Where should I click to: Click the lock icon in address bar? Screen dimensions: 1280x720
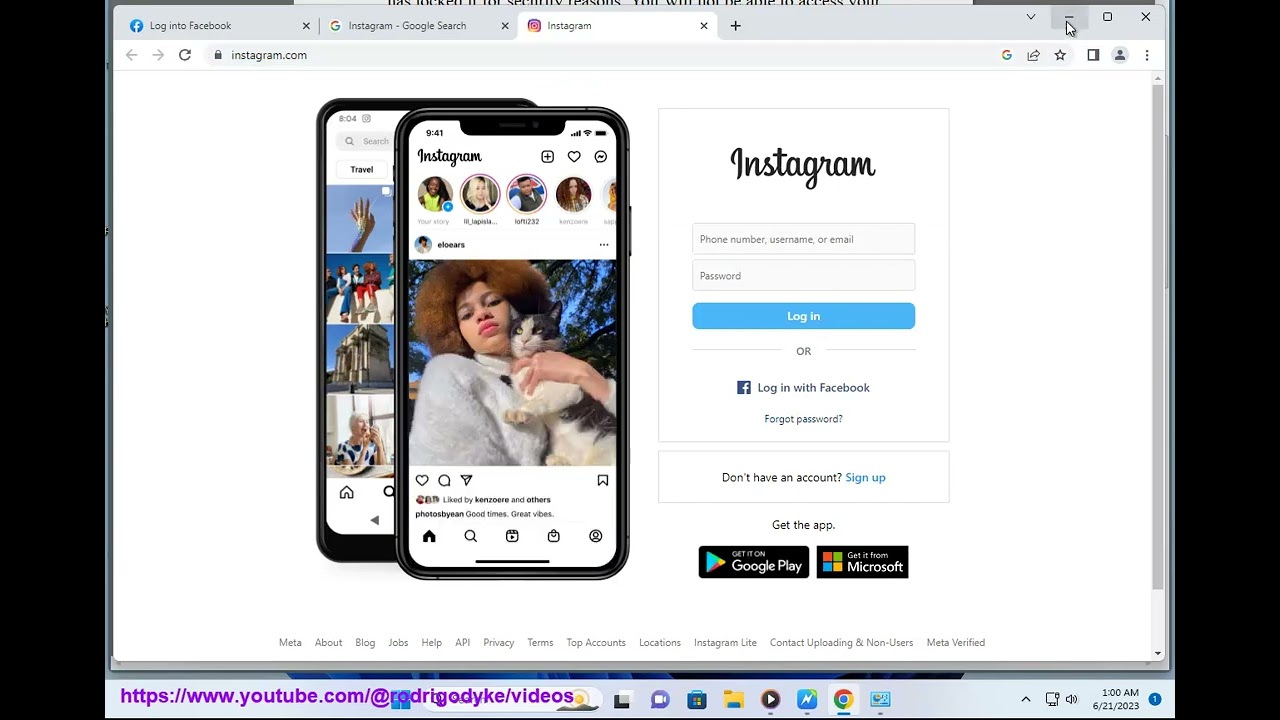pos(218,55)
